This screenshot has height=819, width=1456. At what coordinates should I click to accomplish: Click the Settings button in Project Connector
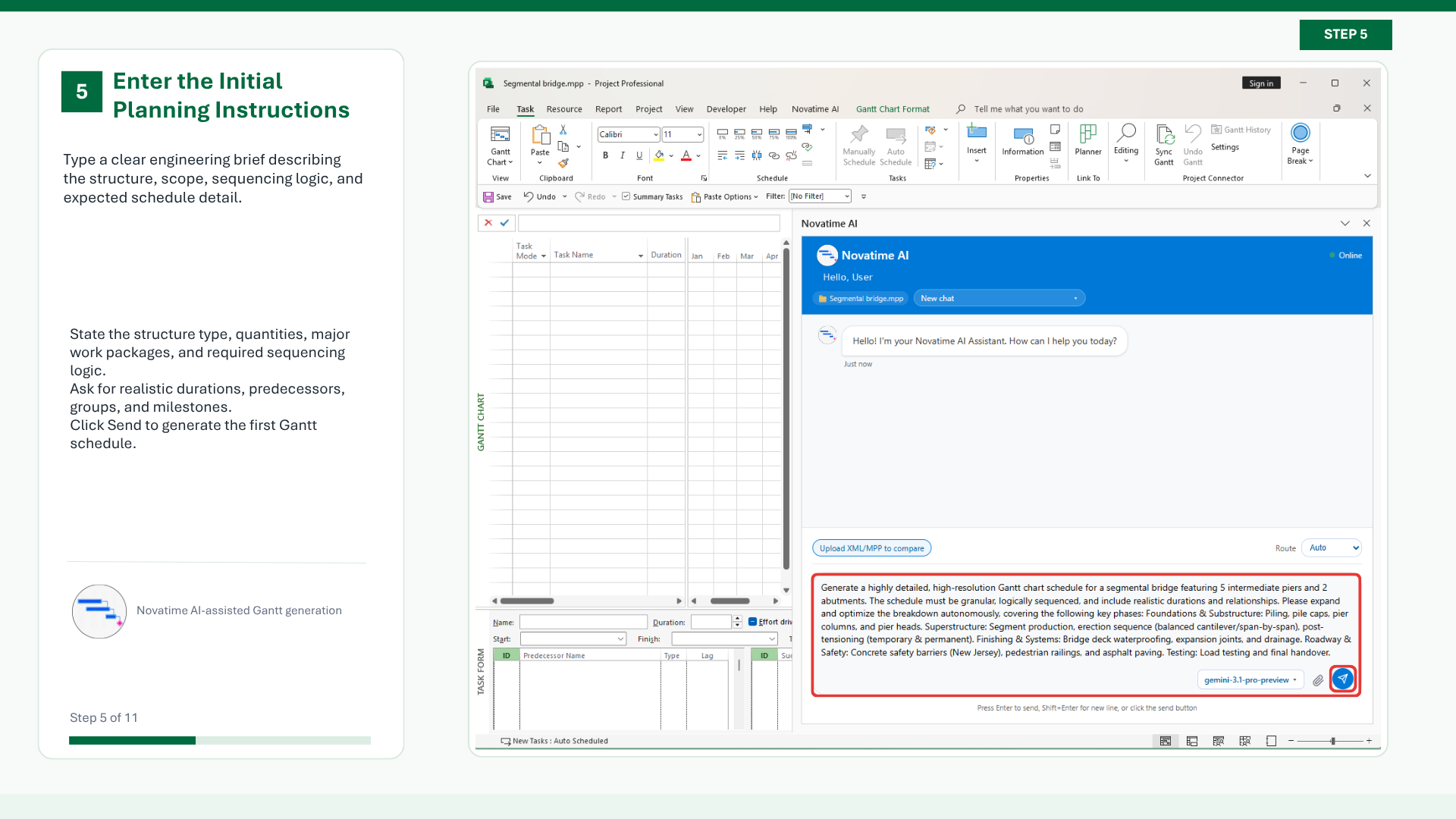coord(1225,147)
